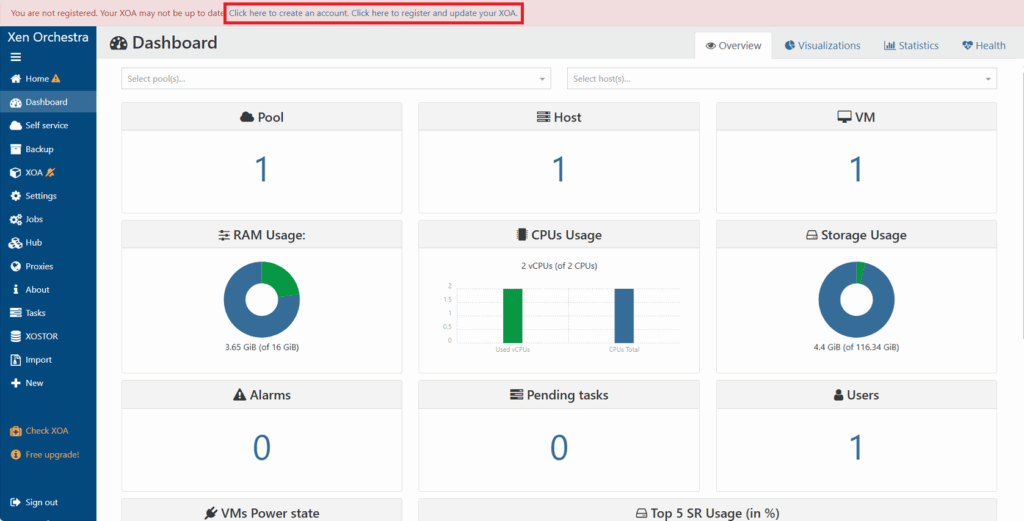
Task: Open the Health tab
Action: tap(984, 46)
